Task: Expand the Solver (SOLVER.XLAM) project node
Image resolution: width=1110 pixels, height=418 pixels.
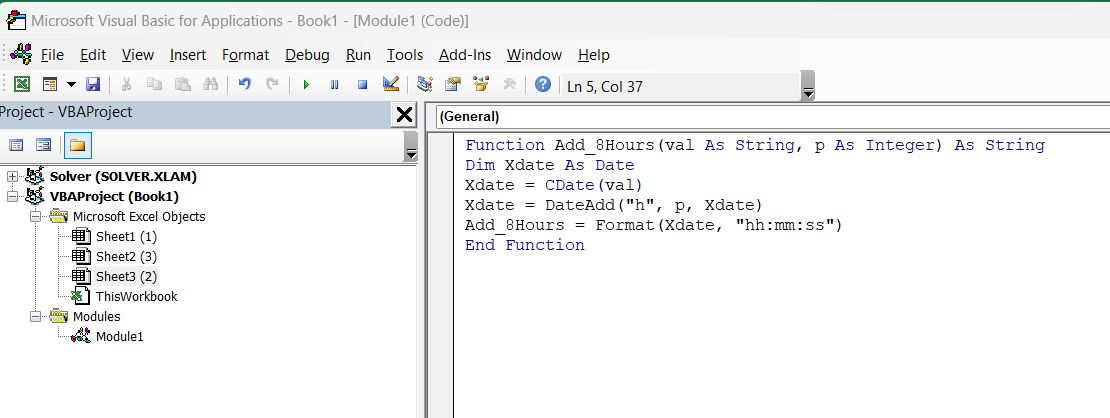Action: [x=13, y=176]
